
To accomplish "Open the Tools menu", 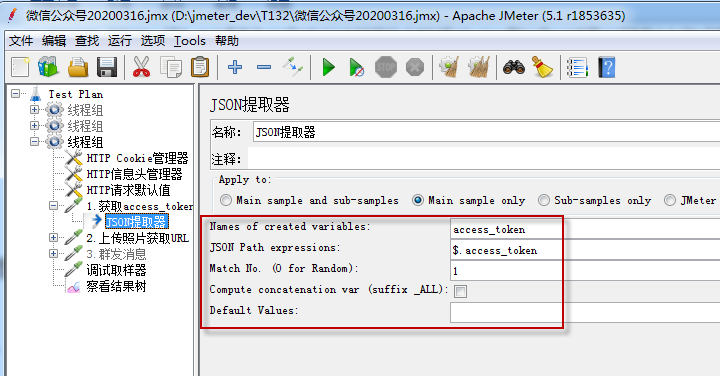I will 190,41.
